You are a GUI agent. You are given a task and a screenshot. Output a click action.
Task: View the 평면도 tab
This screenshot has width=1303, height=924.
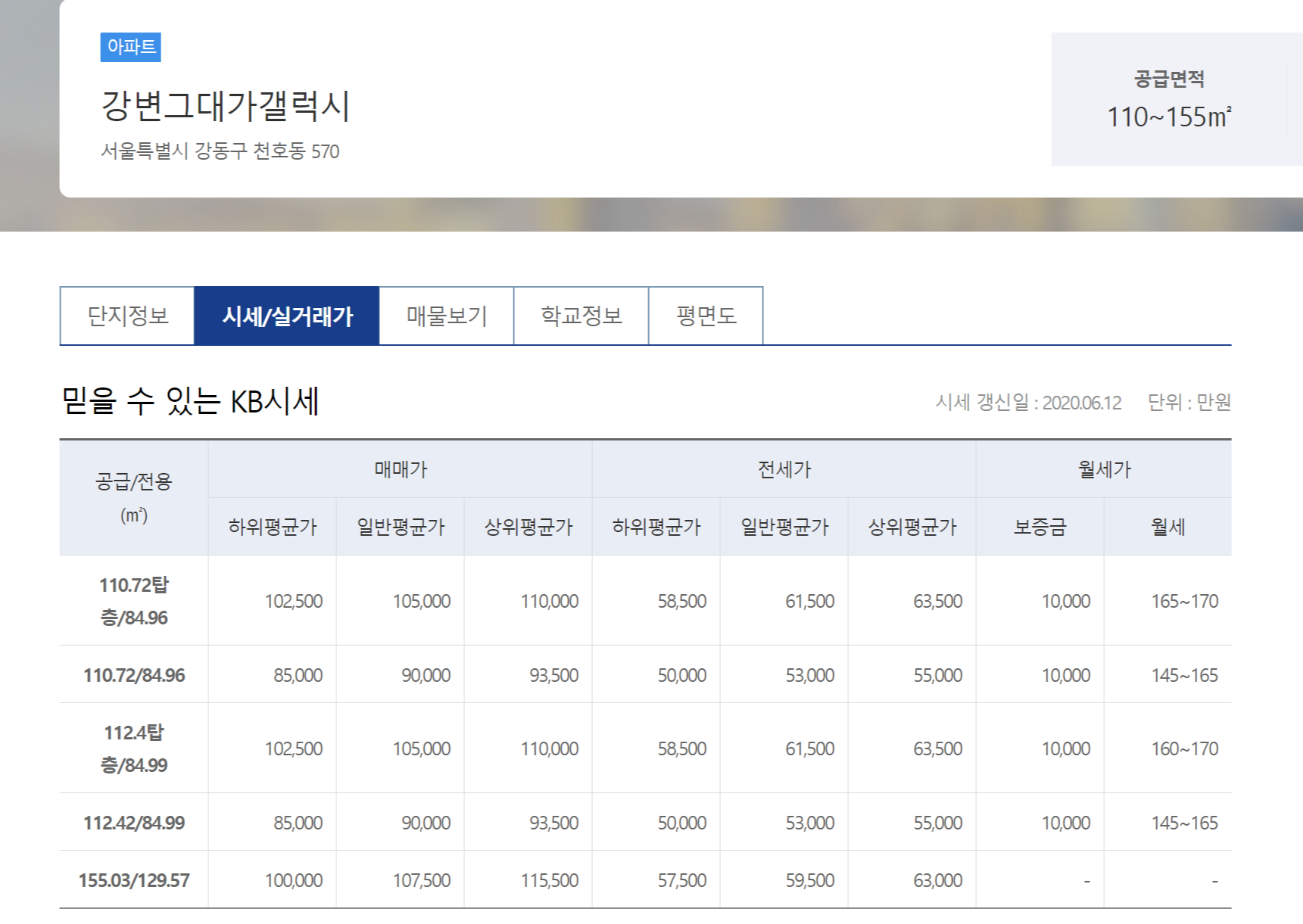tap(706, 316)
